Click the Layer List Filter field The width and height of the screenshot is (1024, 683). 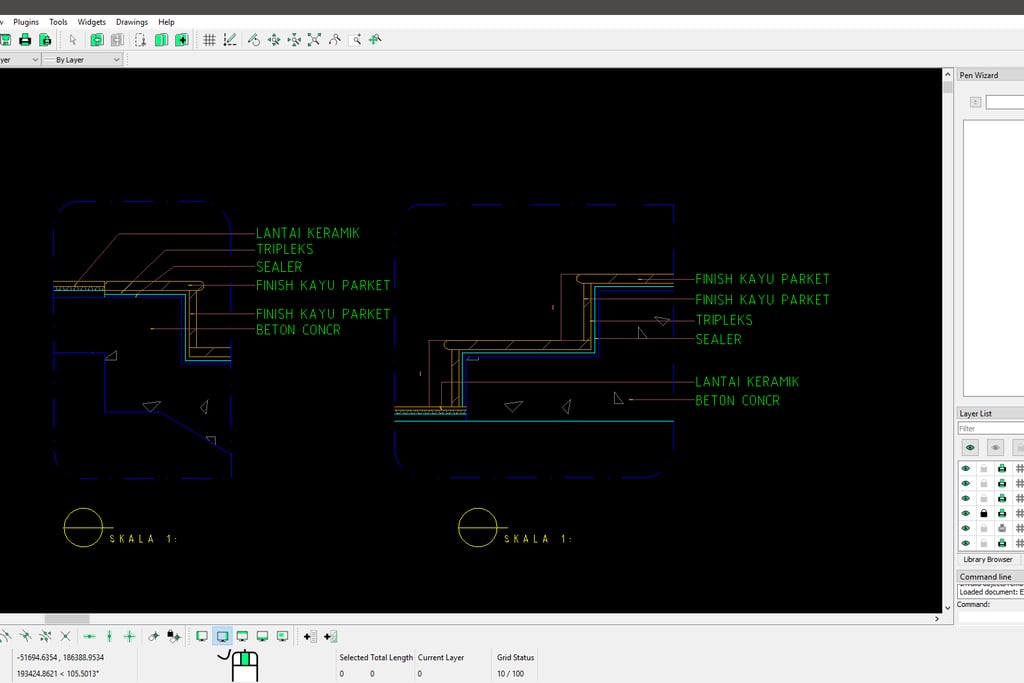point(991,428)
